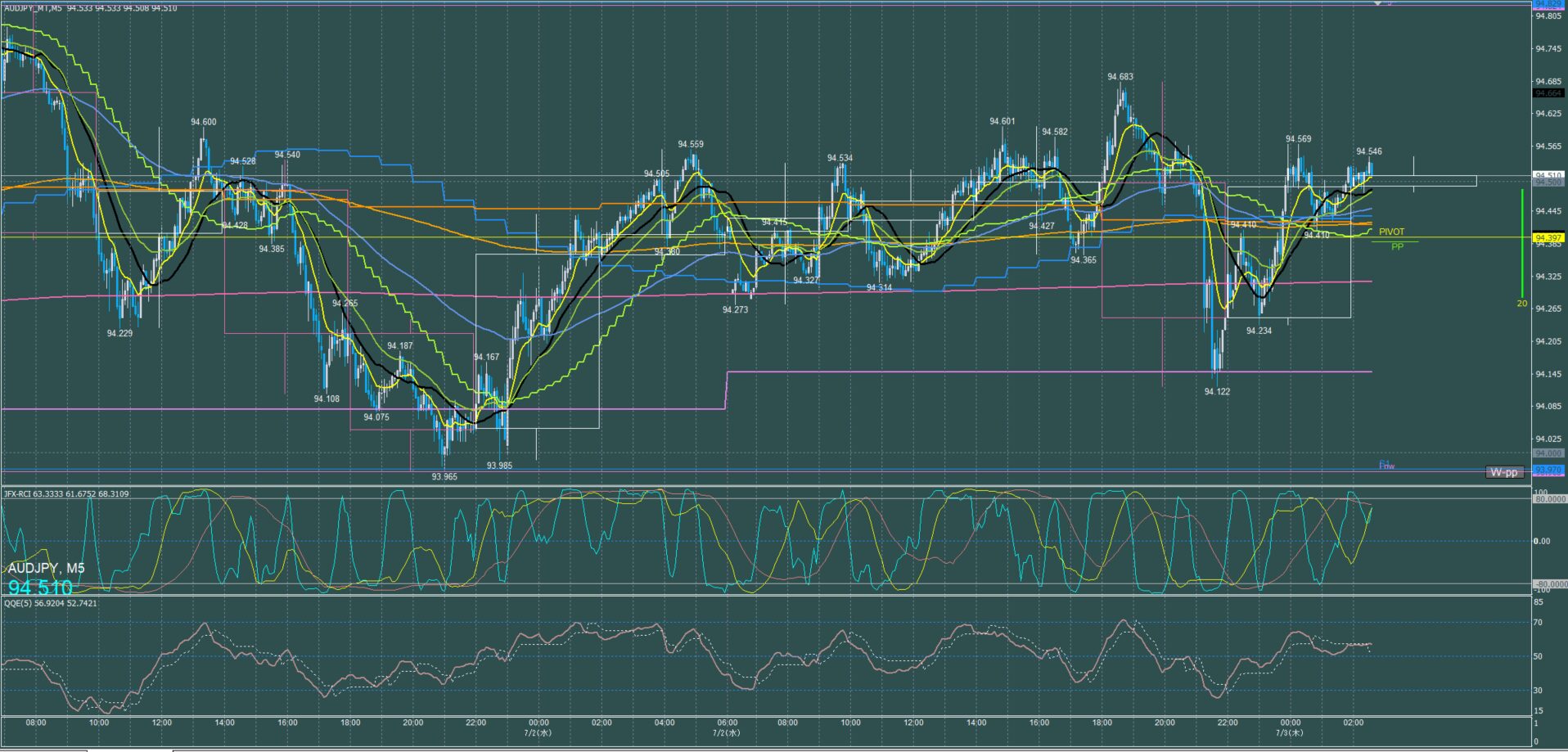Click the green vertical range bar labeled 20

click(1521, 244)
